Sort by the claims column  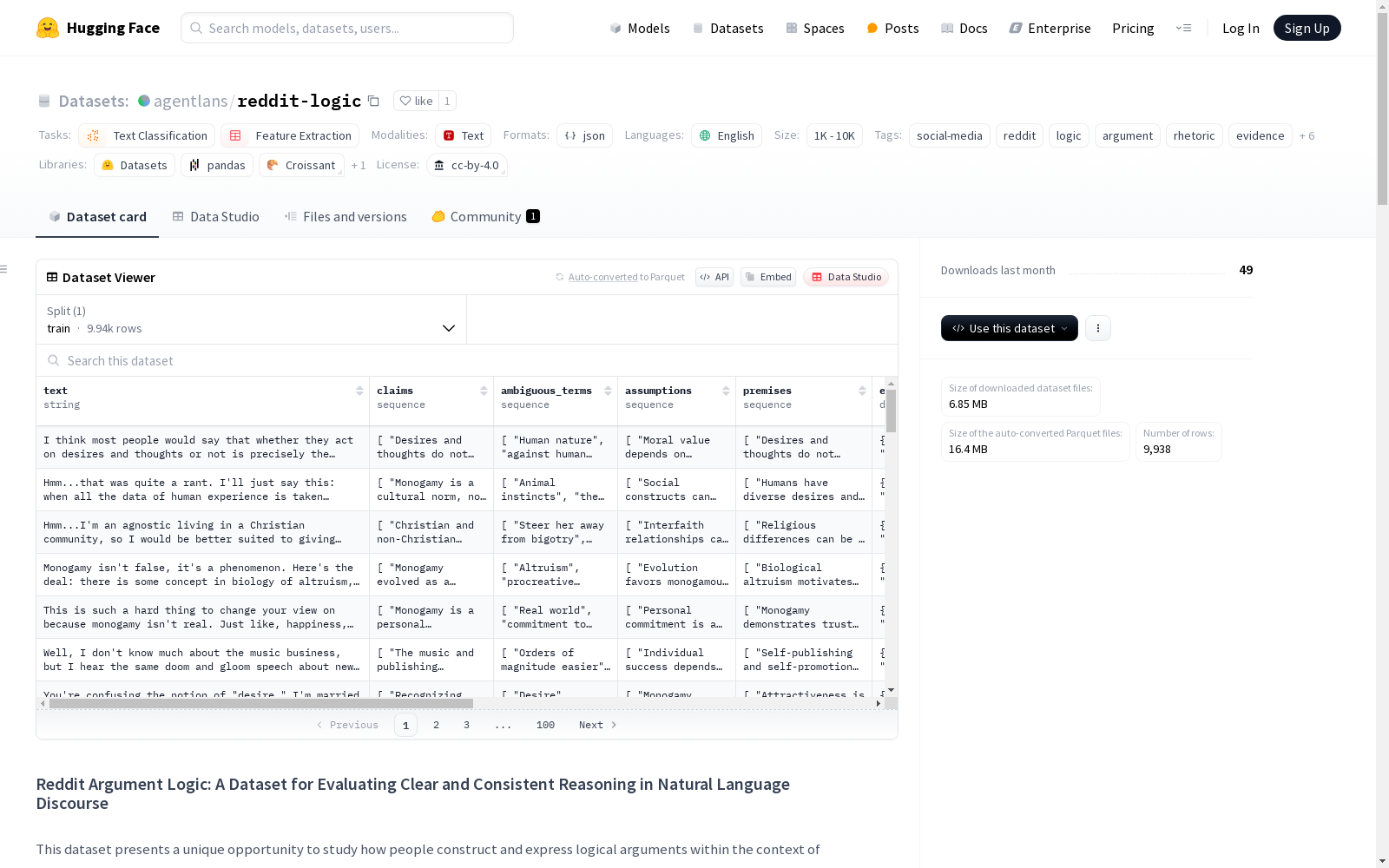[x=484, y=391]
